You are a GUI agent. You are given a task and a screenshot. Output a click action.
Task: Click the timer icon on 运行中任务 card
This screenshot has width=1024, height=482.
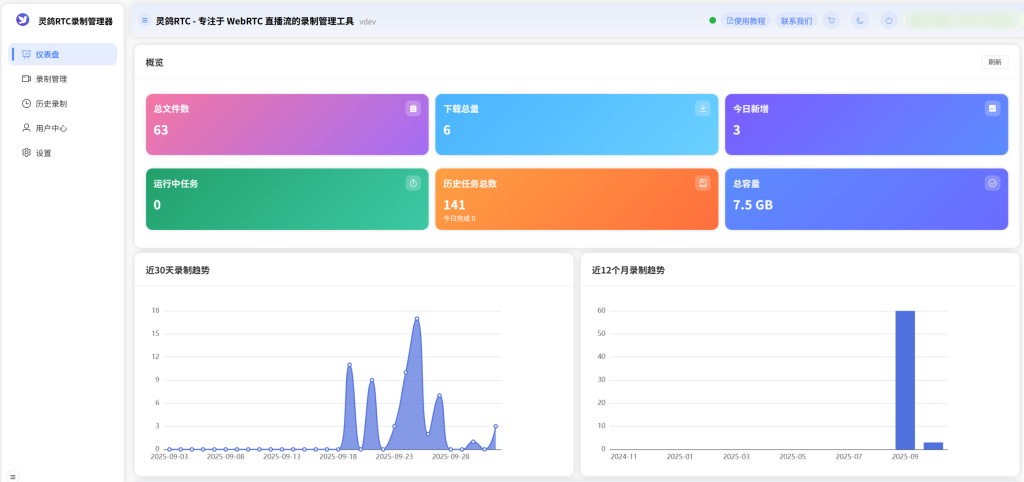(413, 183)
